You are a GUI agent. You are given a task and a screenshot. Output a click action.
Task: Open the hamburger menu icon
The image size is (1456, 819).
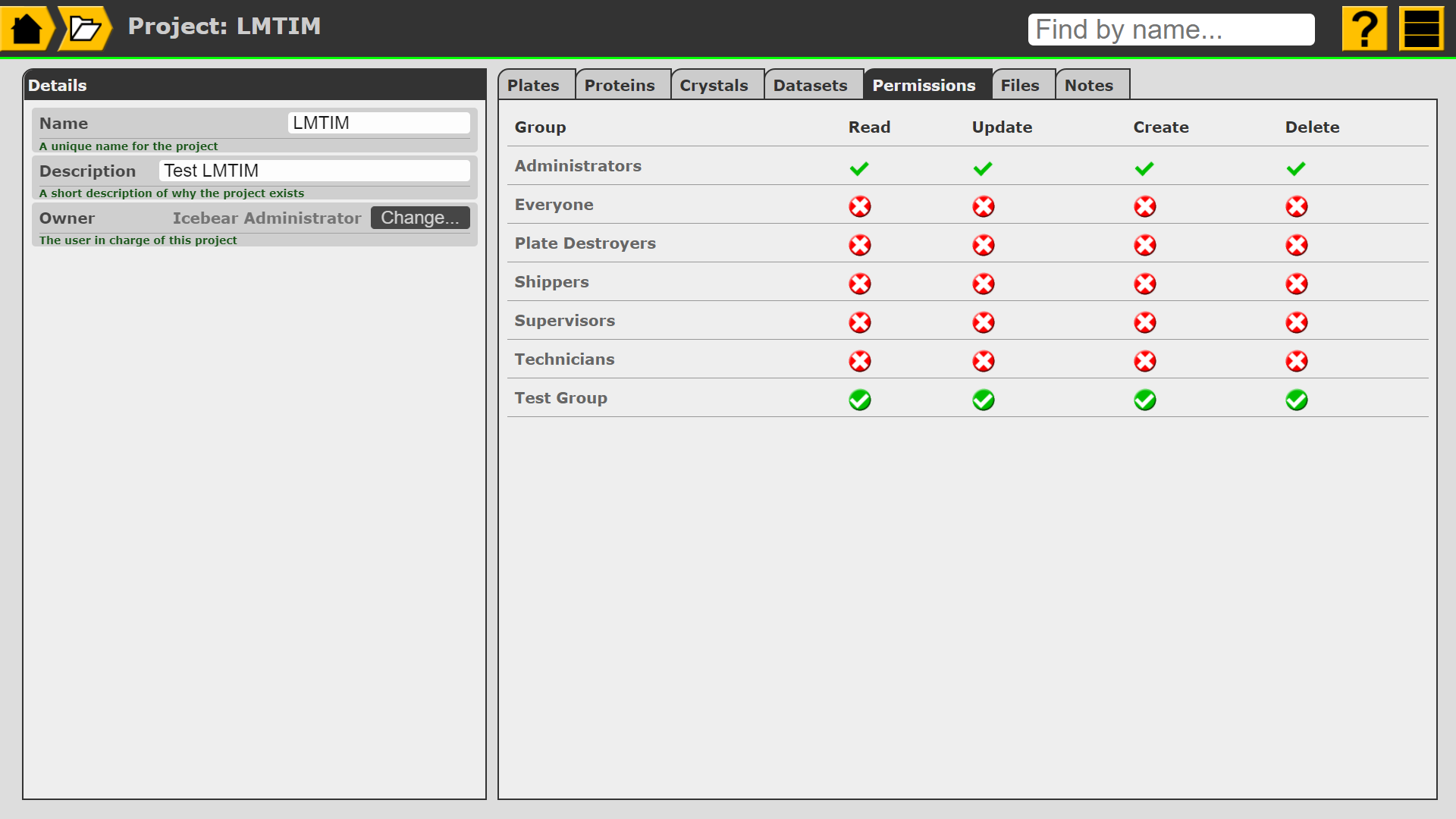pos(1422,27)
